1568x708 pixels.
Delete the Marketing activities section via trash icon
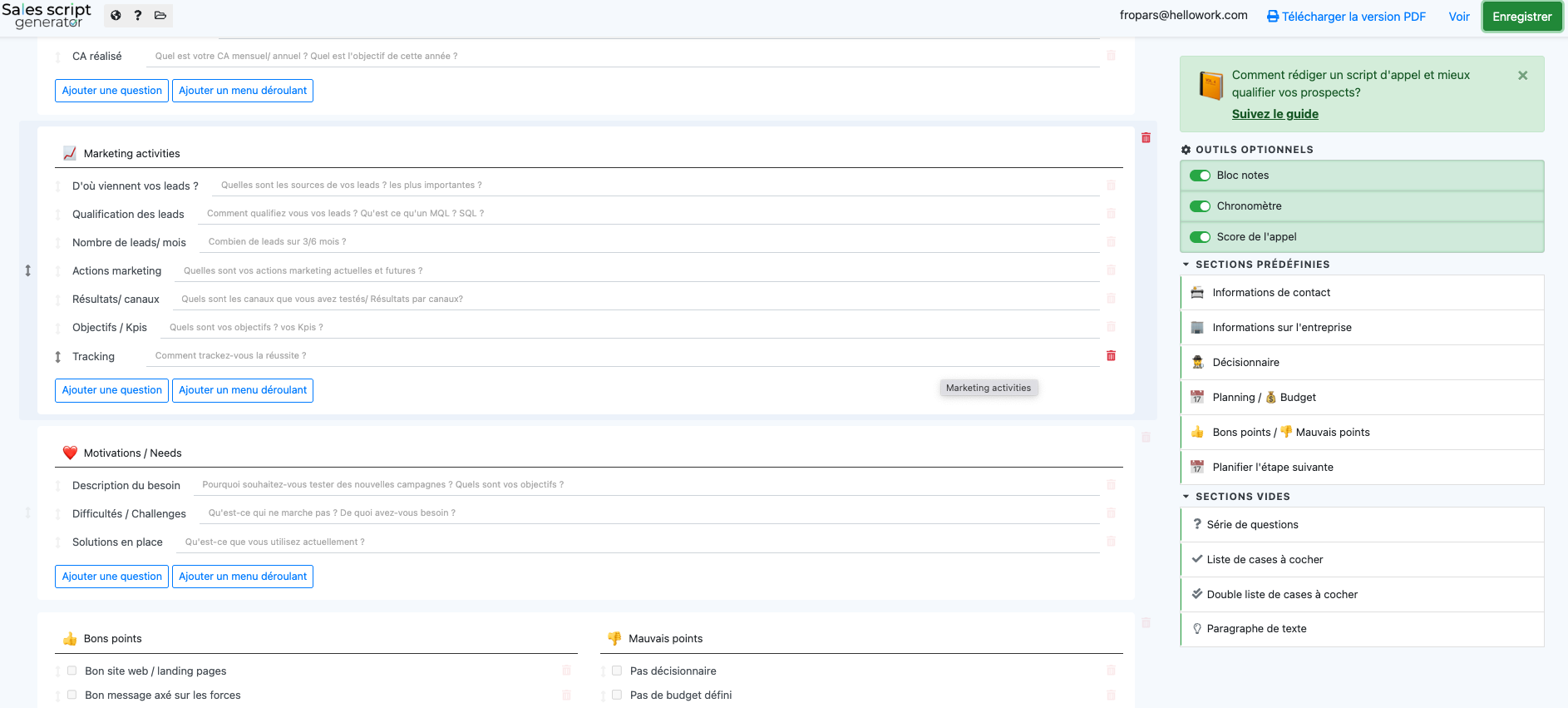pos(1146,138)
